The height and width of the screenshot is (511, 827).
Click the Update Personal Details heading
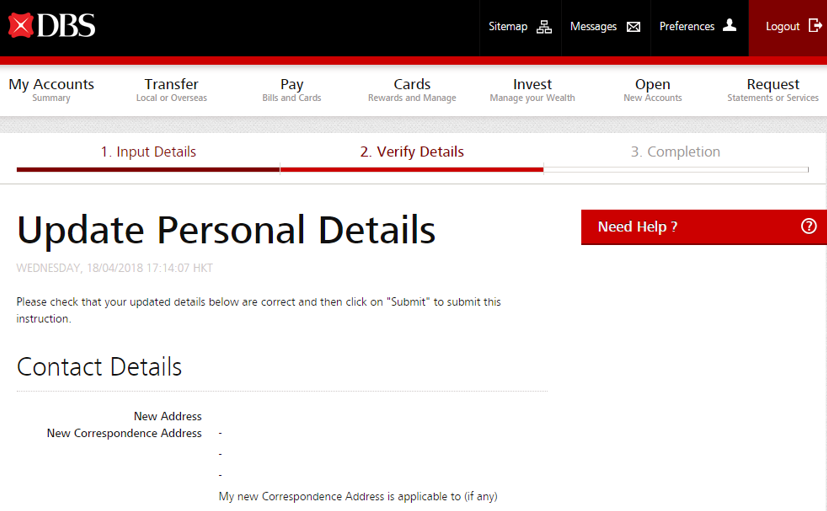(226, 230)
